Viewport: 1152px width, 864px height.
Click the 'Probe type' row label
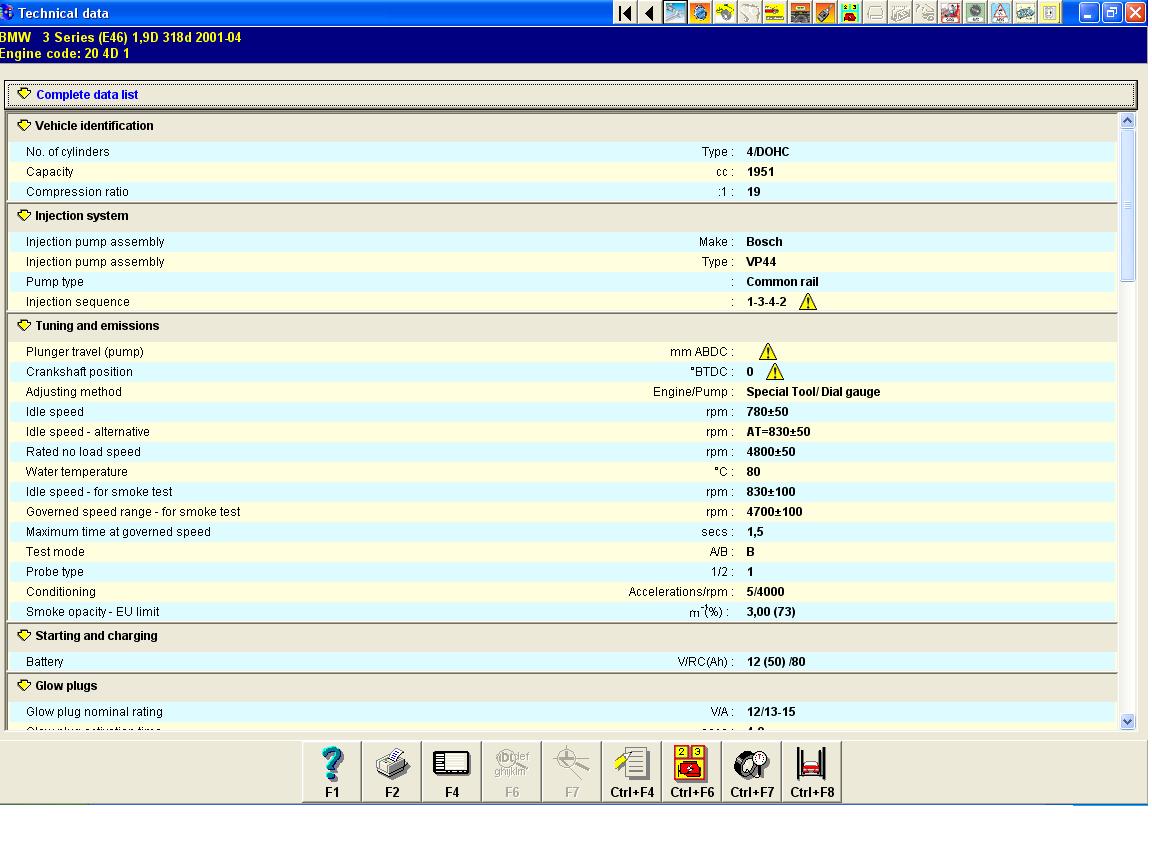pos(54,572)
